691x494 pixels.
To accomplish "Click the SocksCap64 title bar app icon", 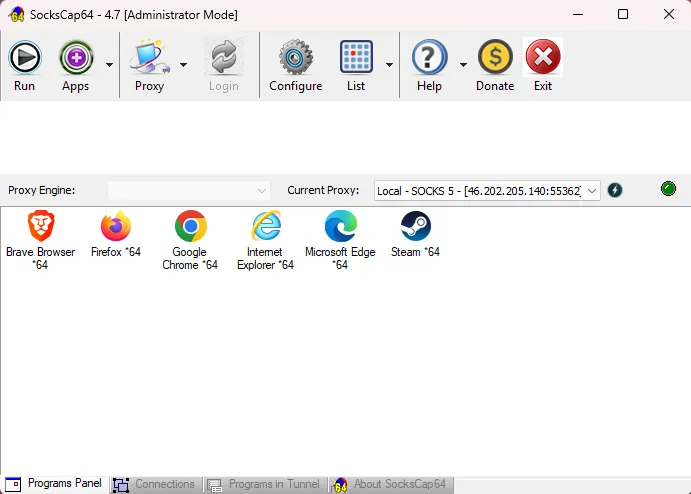I will pos(16,15).
